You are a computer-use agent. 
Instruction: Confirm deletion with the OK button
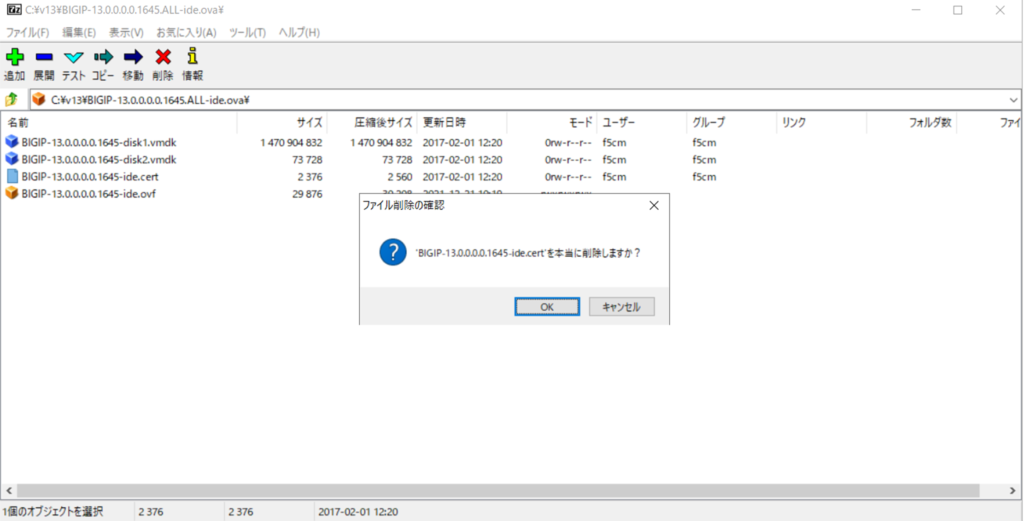(x=547, y=307)
